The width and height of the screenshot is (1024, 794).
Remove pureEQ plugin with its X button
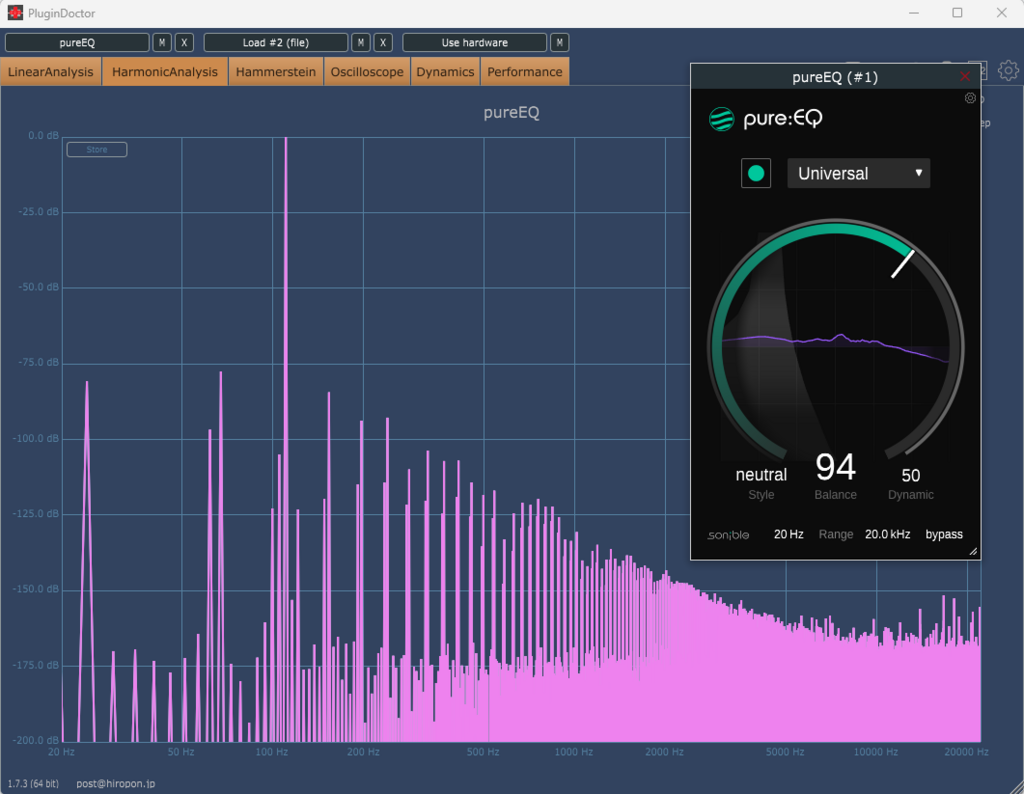(184, 42)
